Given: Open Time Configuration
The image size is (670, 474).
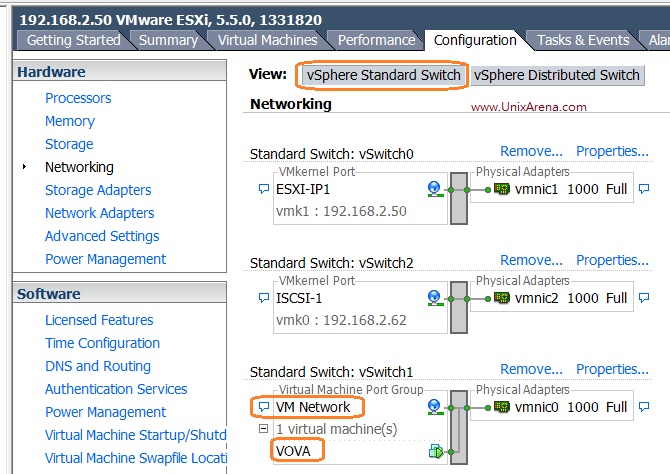Looking at the screenshot, I should 102,343.
